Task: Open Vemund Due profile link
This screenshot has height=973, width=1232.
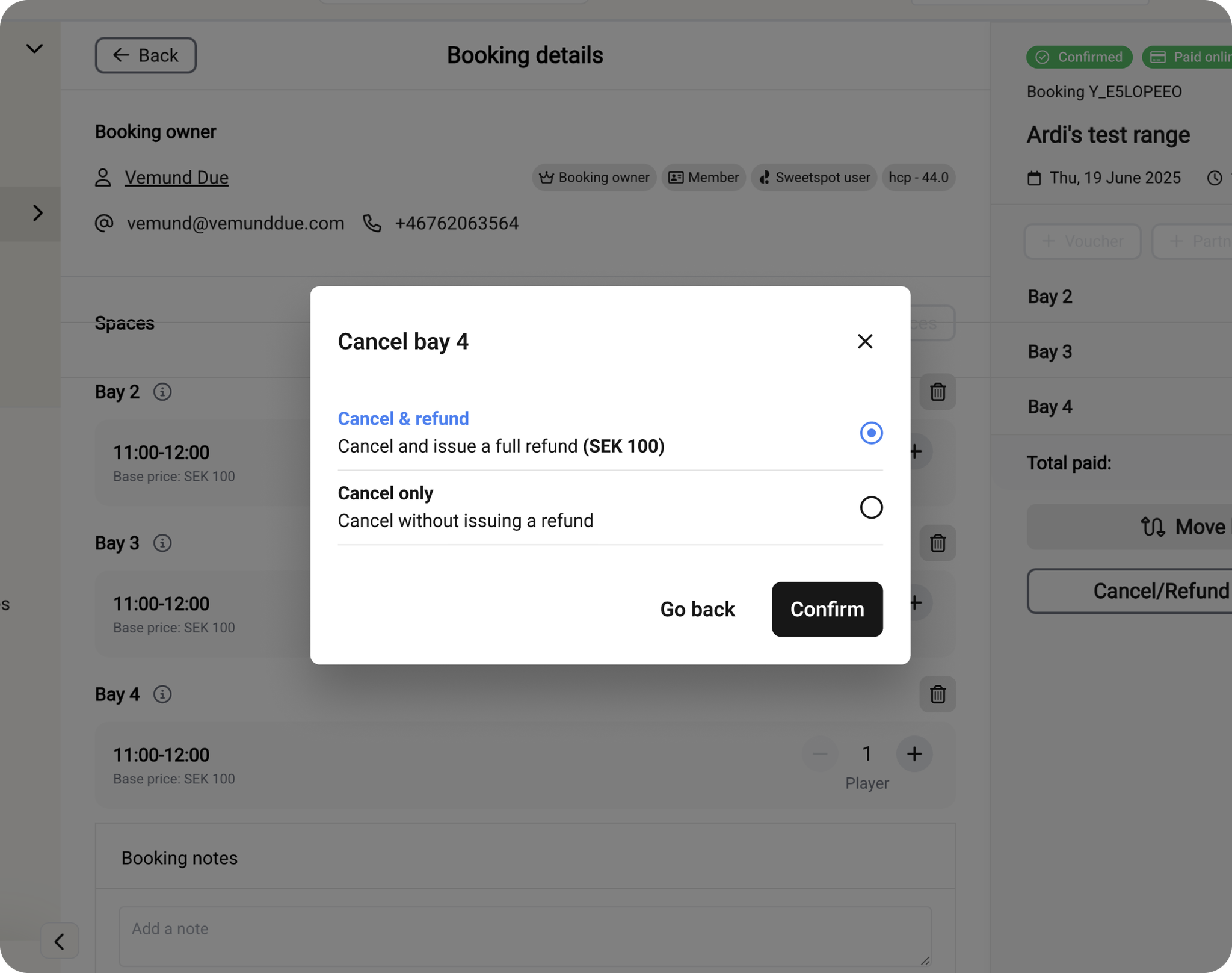Action: click(x=176, y=178)
